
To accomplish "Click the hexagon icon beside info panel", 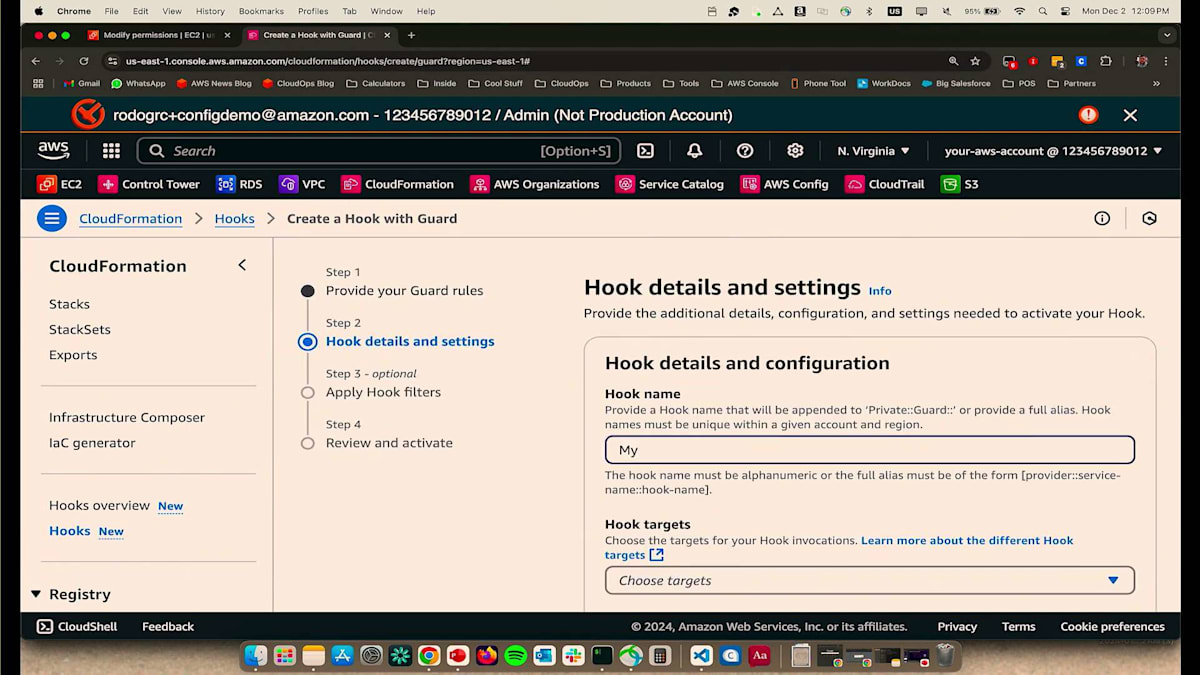I will coord(1149,218).
